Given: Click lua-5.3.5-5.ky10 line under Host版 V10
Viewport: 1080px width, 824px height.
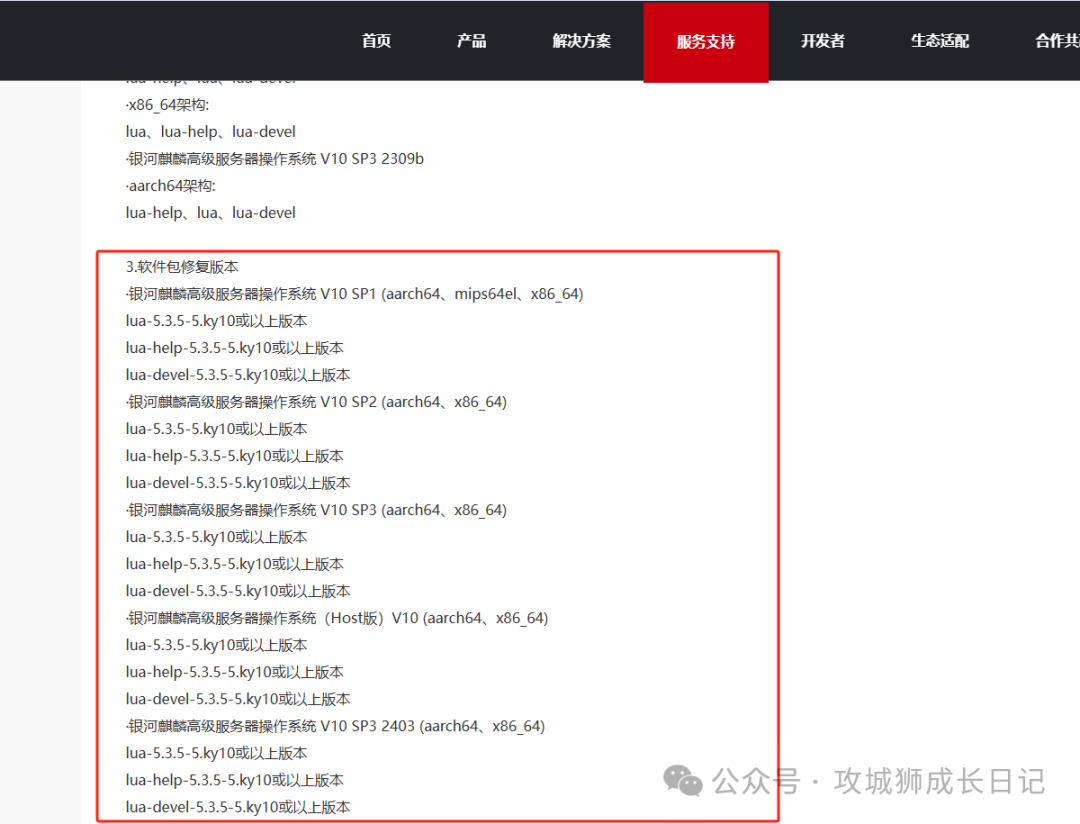Looking at the screenshot, I should (216, 646).
